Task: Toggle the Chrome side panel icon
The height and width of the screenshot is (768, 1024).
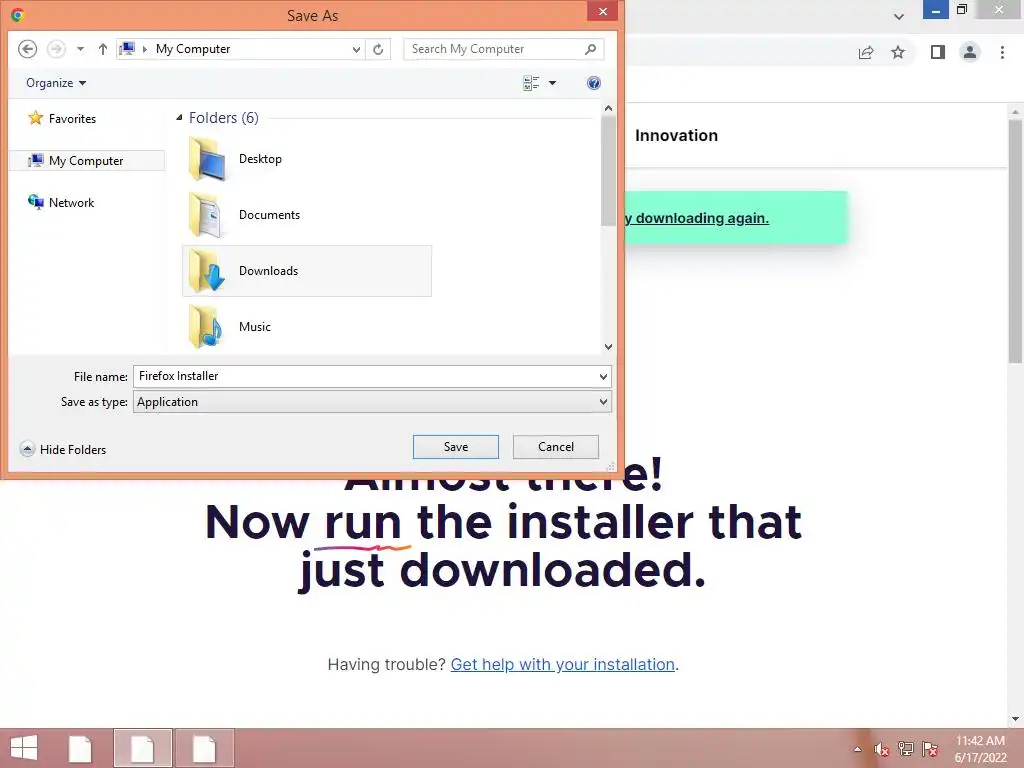Action: tap(938, 52)
